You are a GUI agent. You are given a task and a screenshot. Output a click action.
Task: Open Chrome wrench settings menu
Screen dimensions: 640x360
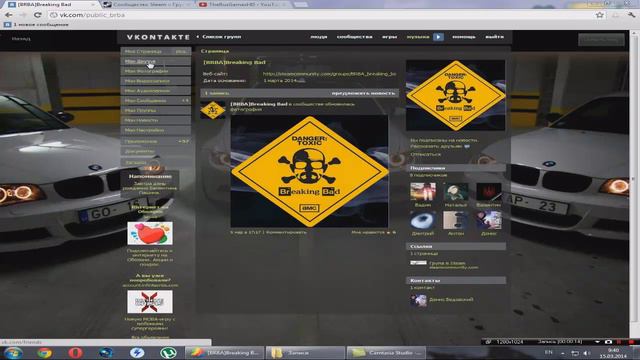click(x=631, y=15)
